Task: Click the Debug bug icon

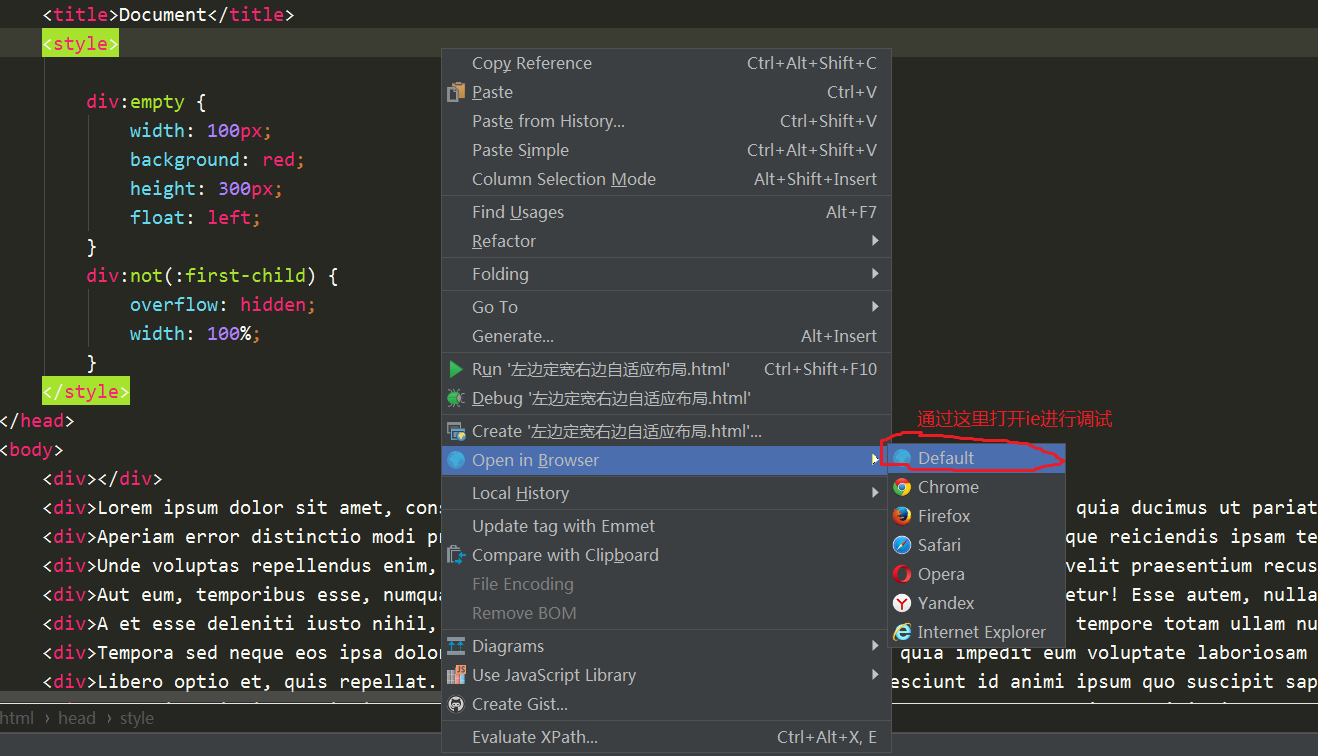Action: [x=456, y=398]
